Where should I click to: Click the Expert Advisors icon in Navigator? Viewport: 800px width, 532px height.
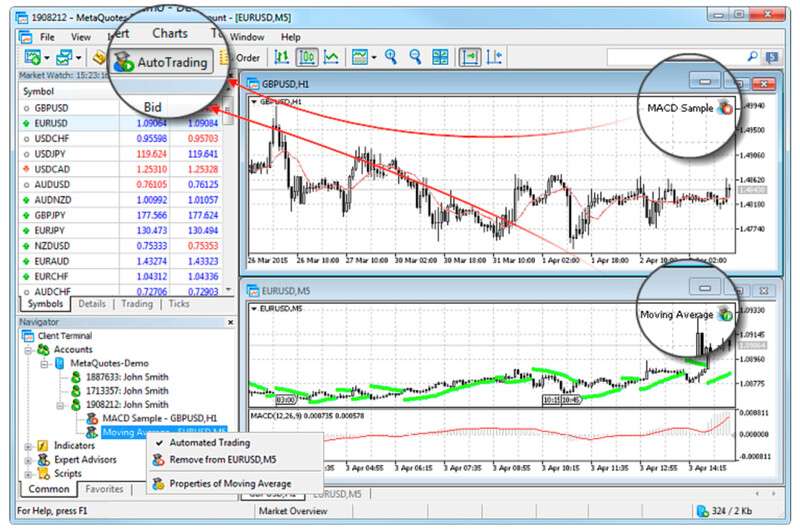coord(44,460)
